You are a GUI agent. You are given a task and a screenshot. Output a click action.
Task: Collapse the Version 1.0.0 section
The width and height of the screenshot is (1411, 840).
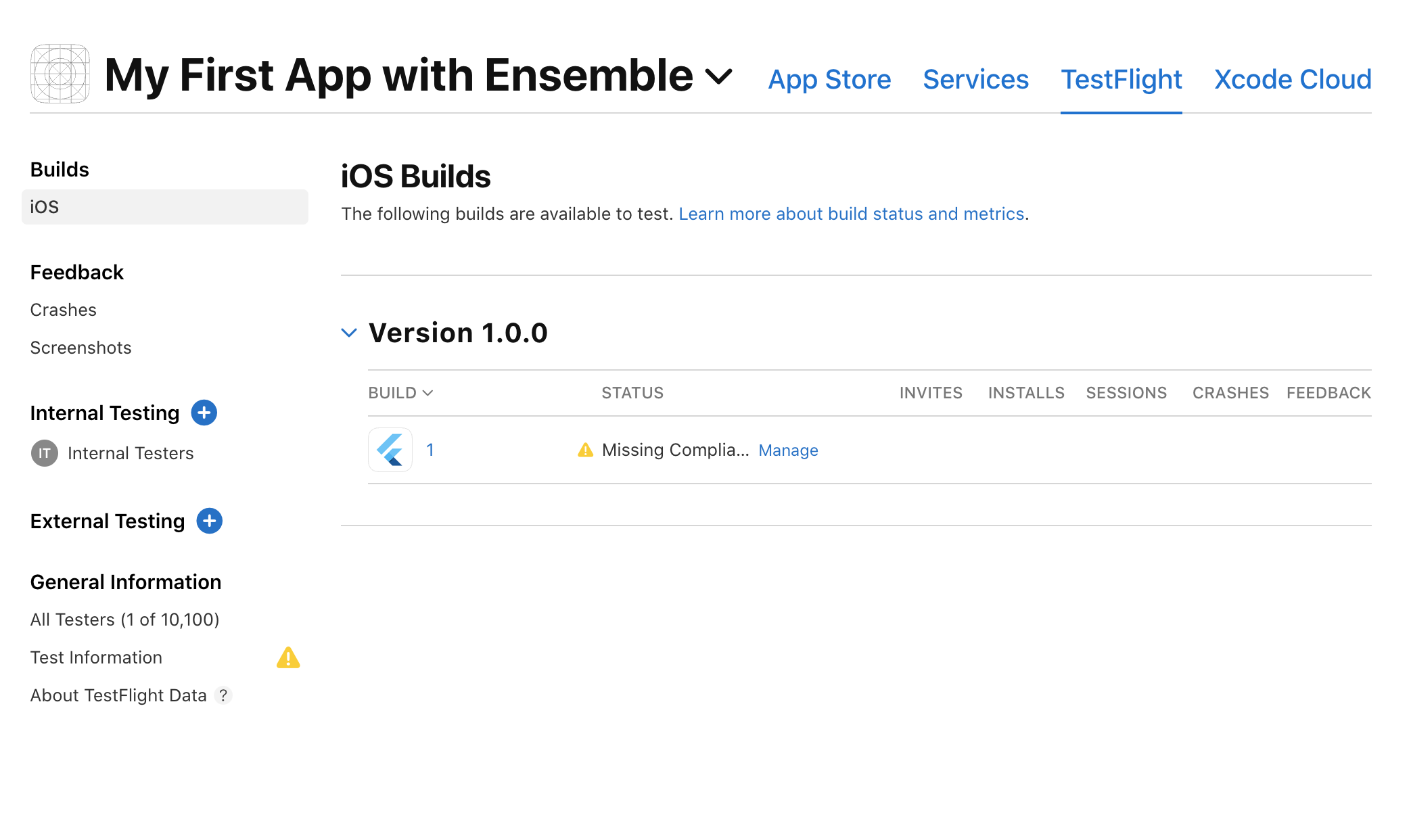pyautogui.click(x=349, y=332)
